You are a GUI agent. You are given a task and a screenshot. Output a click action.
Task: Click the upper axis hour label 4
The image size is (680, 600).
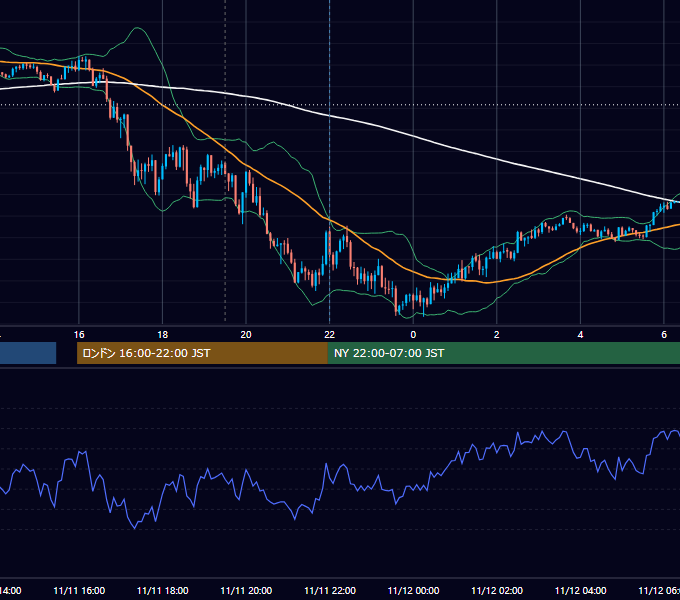(x=580, y=335)
